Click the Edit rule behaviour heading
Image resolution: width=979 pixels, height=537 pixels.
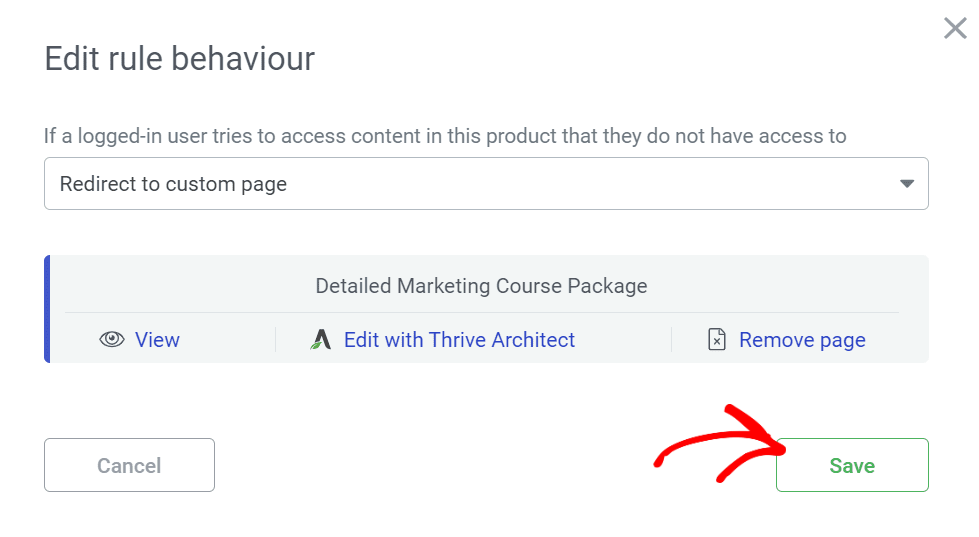180,59
